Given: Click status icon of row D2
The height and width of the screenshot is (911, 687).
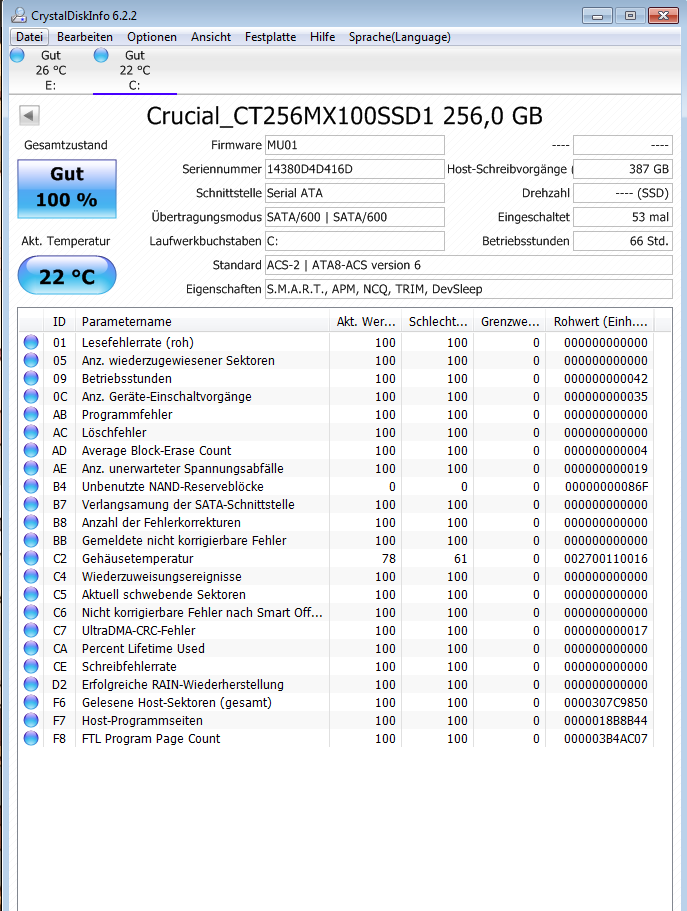Looking at the screenshot, I should (x=31, y=684).
